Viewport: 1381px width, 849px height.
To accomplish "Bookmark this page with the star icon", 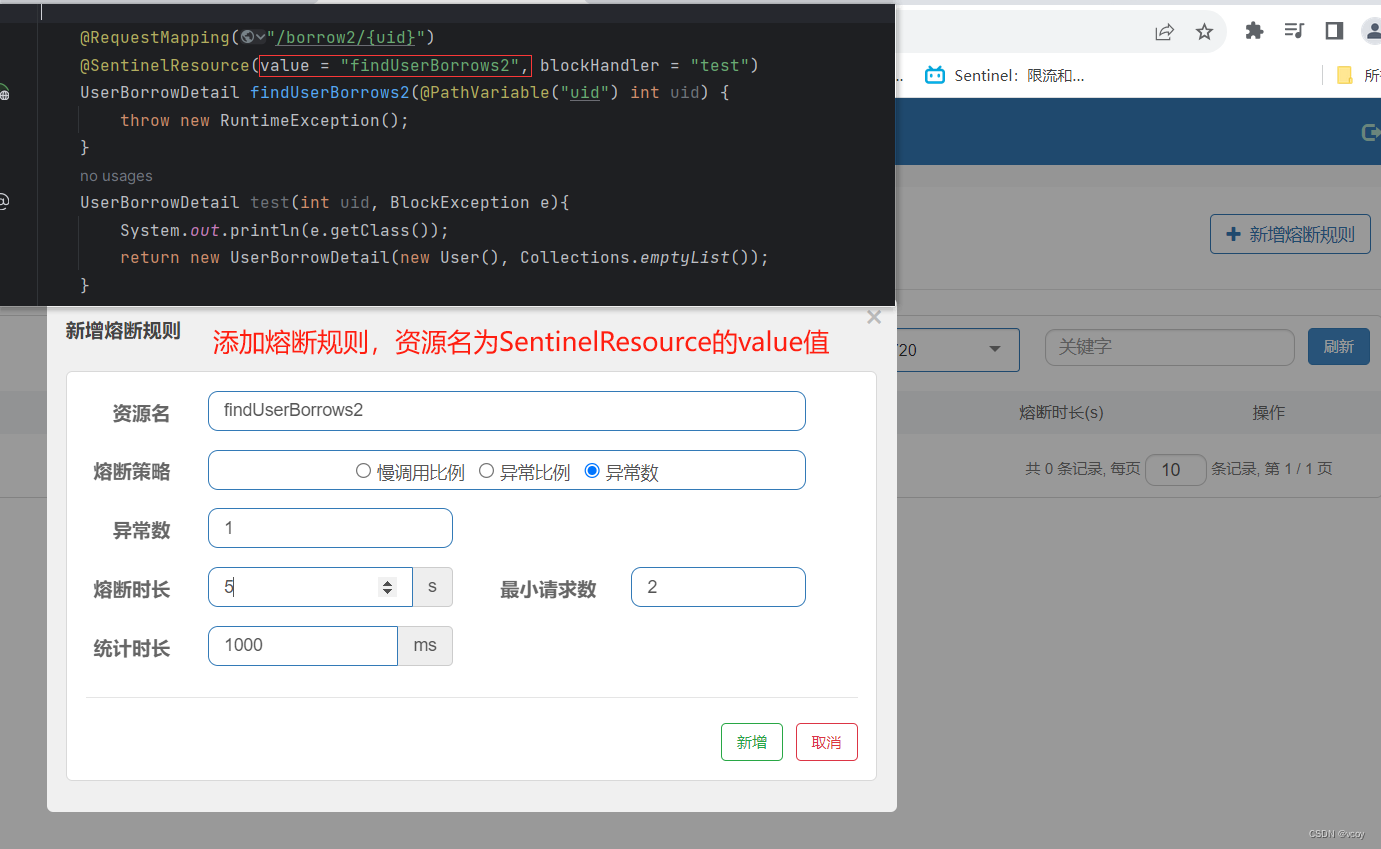I will point(1204,32).
